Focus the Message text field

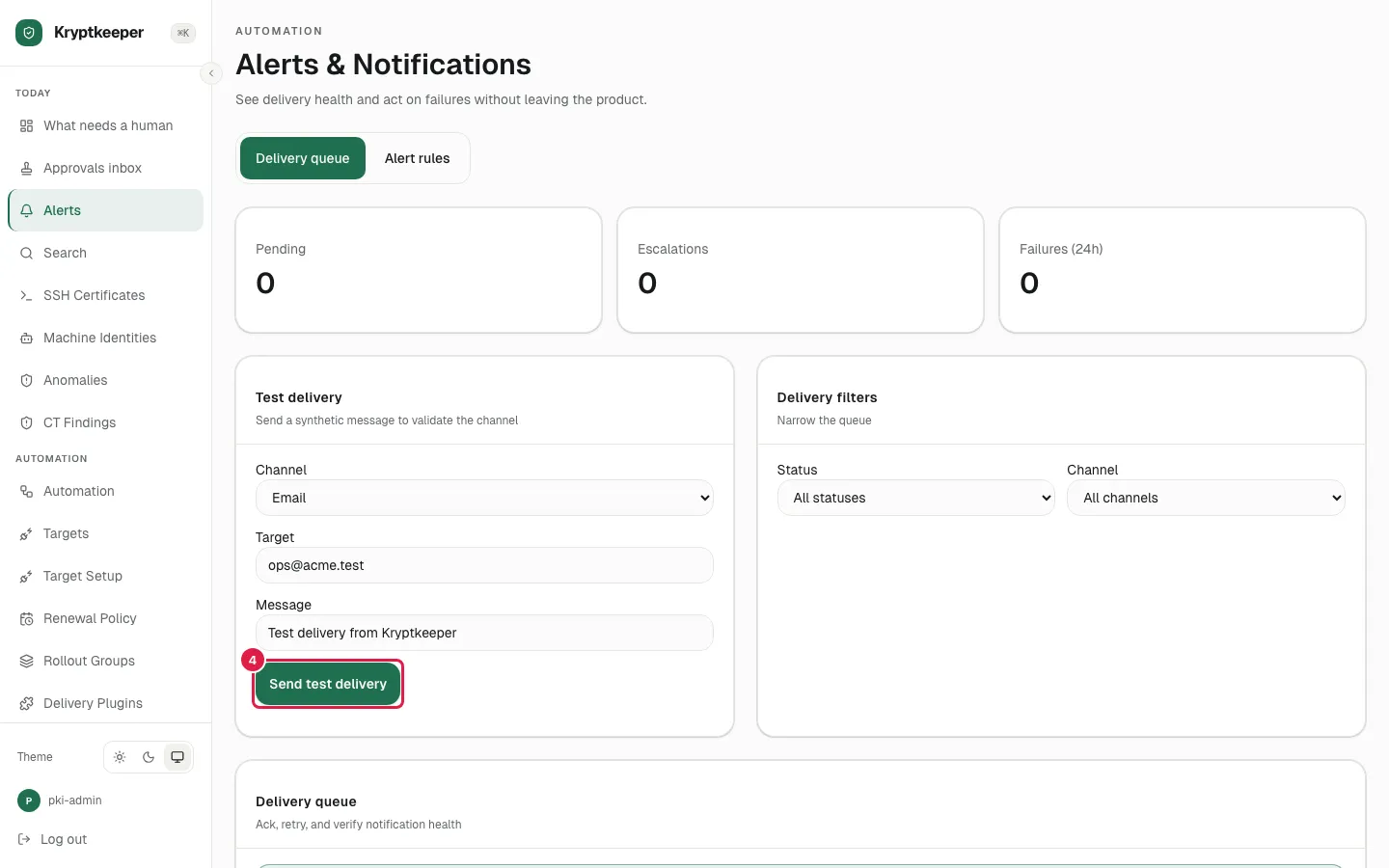coord(484,633)
